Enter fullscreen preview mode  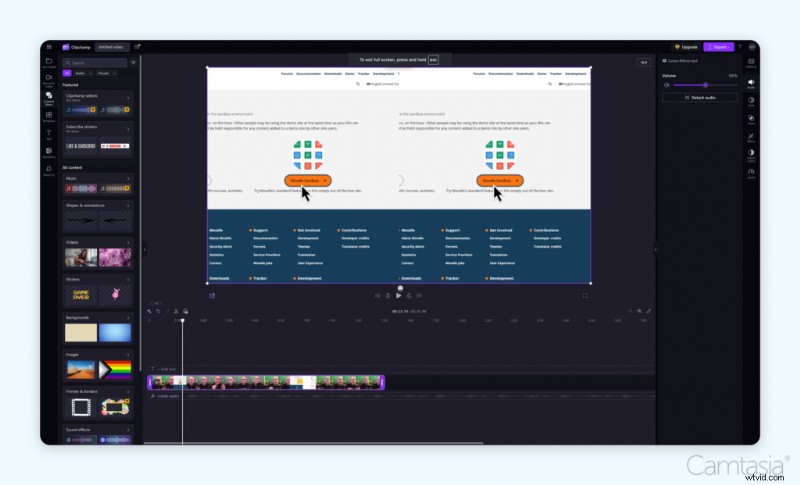click(586, 295)
